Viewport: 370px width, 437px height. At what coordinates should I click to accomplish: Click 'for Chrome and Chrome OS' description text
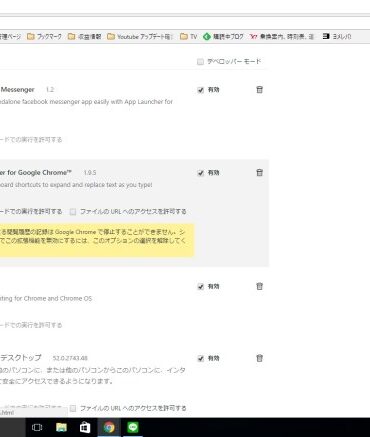pyautogui.click(x=46, y=298)
